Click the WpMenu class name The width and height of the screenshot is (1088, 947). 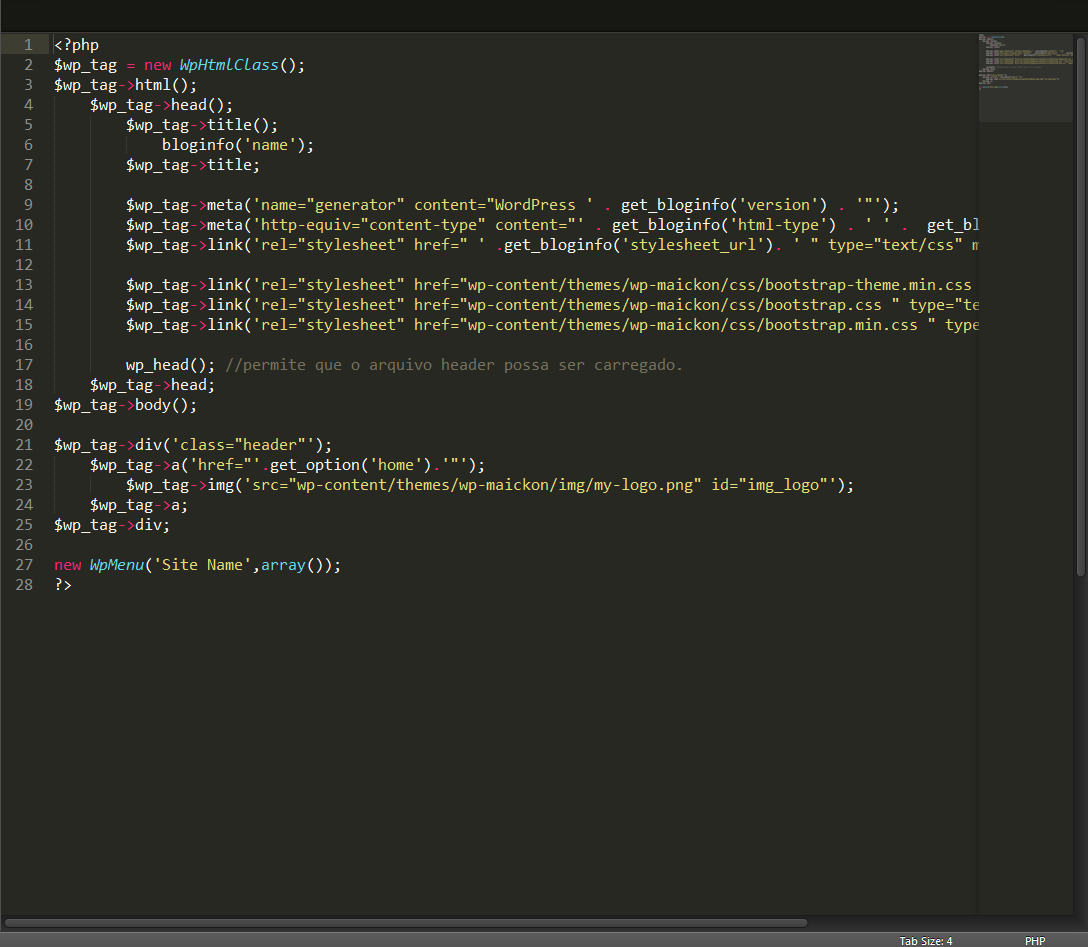point(116,565)
